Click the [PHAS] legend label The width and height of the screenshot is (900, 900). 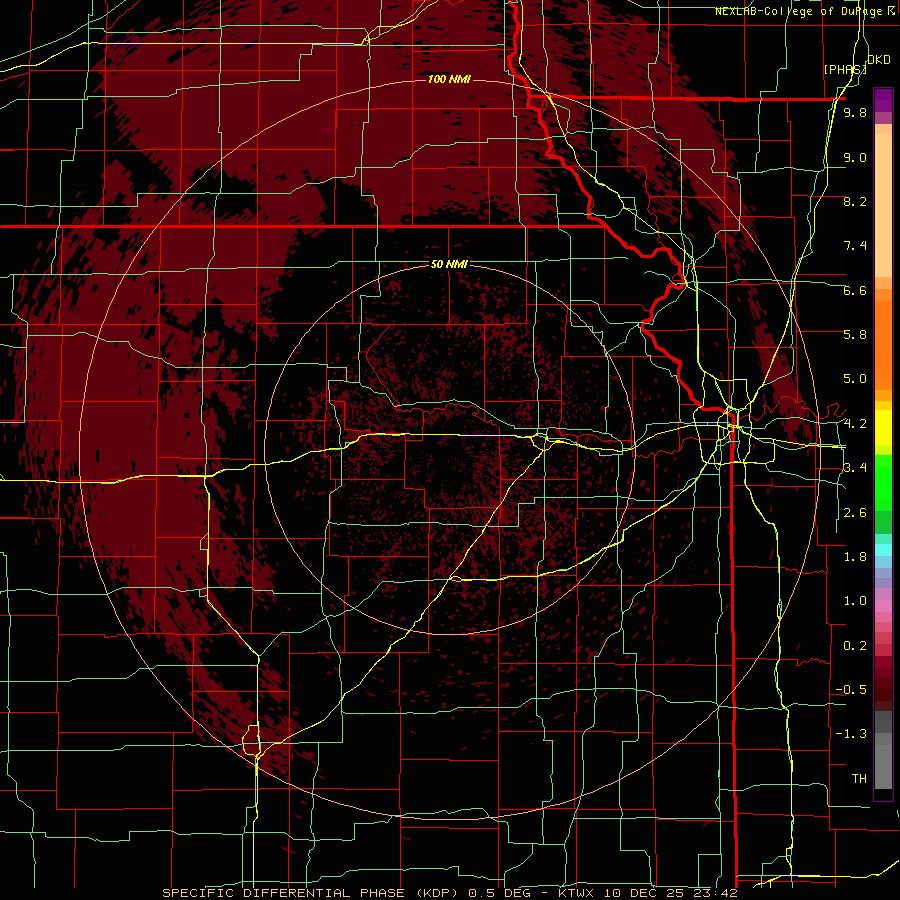(x=844, y=69)
